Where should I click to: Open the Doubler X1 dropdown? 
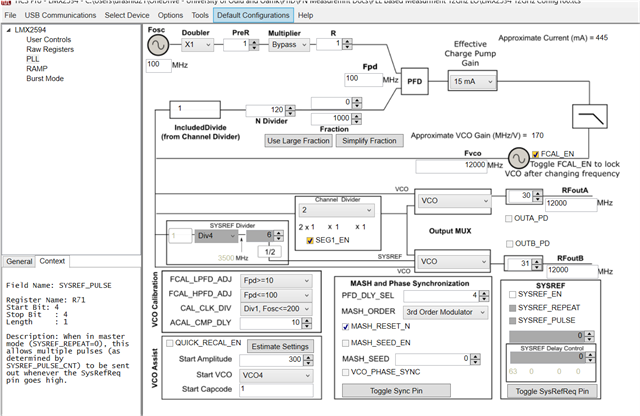tap(197, 44)
